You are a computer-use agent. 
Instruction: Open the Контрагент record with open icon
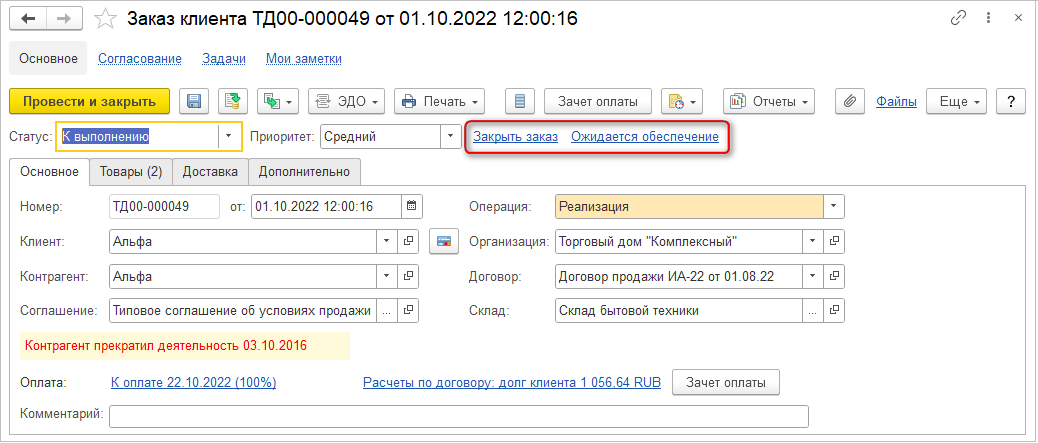click(408, 275)
